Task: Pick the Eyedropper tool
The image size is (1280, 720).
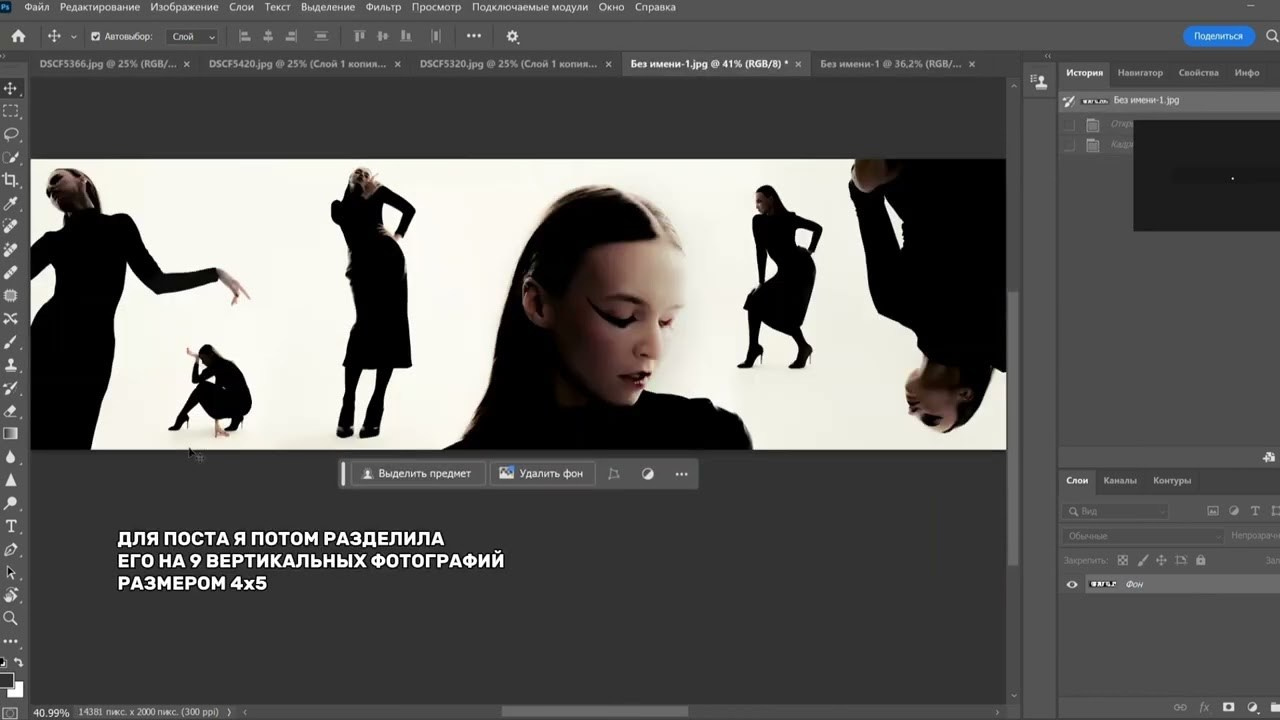Action: point(11,203)
